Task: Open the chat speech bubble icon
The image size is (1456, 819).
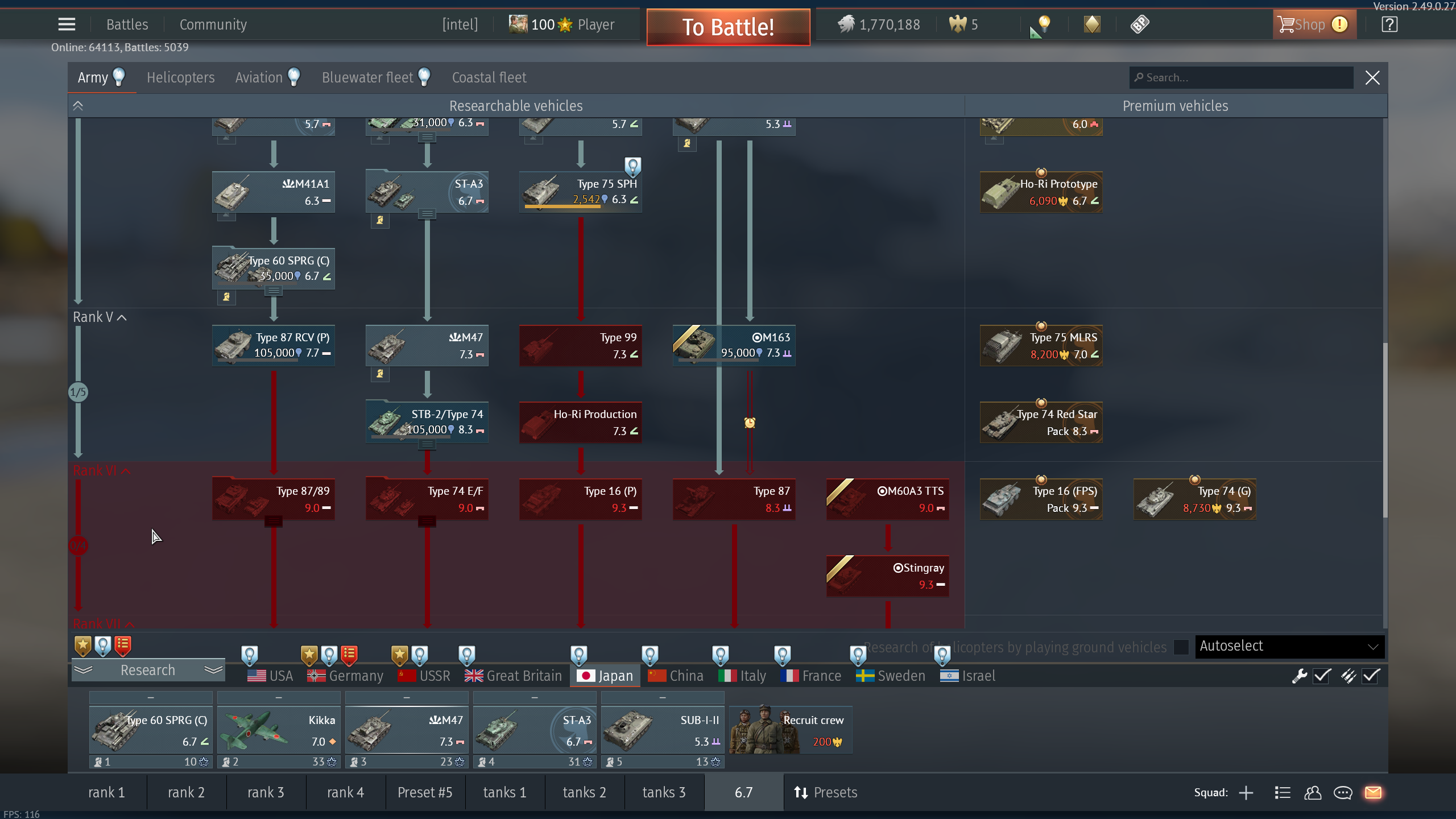Action: [x=1343, y=792]
